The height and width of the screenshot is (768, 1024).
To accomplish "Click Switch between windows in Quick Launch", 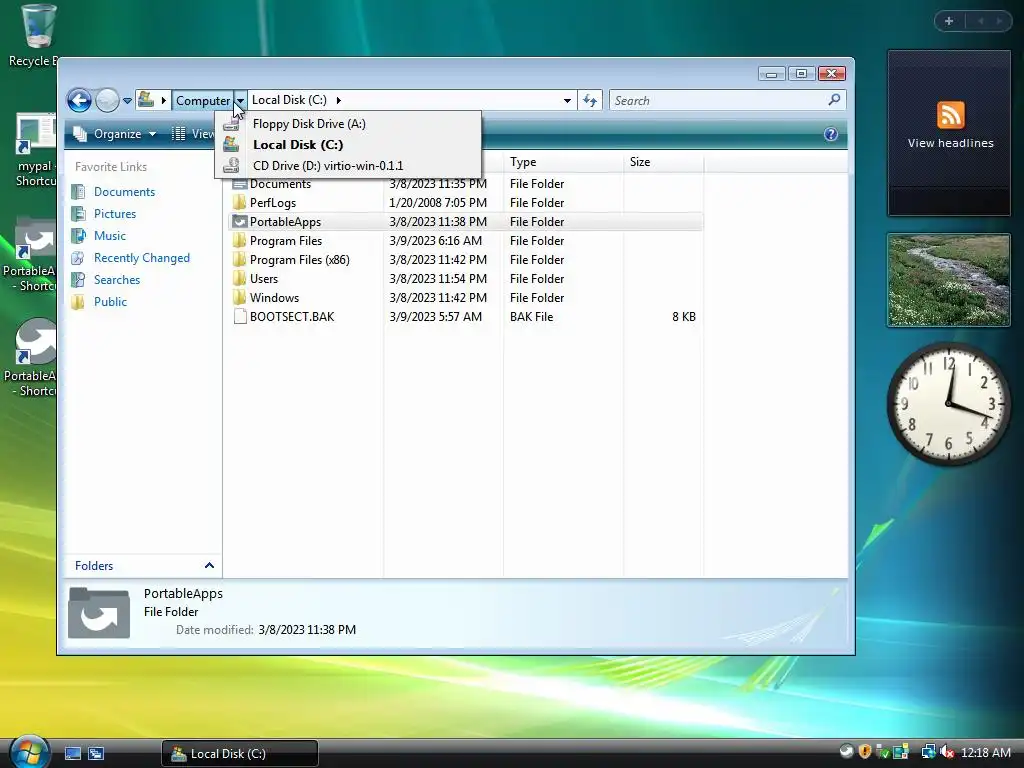I will (96, 754).
